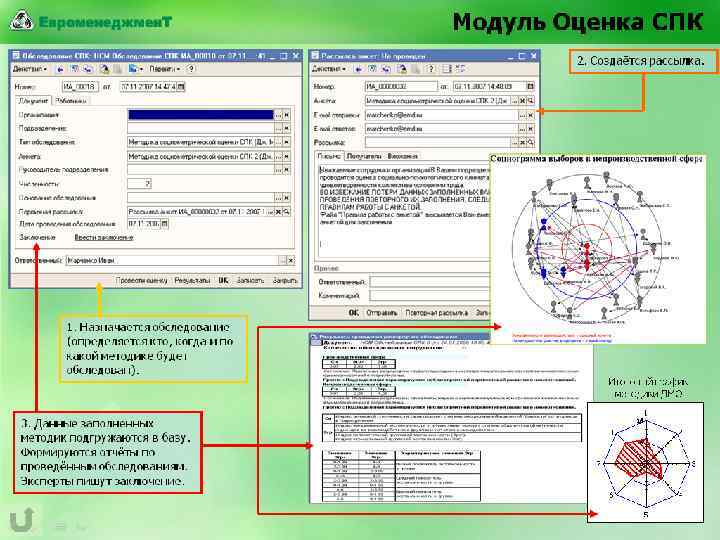Click ellipsis button of Ответственный Марченко Иван field
Viewport: 720px width, 540px height.
click(283, 260)
